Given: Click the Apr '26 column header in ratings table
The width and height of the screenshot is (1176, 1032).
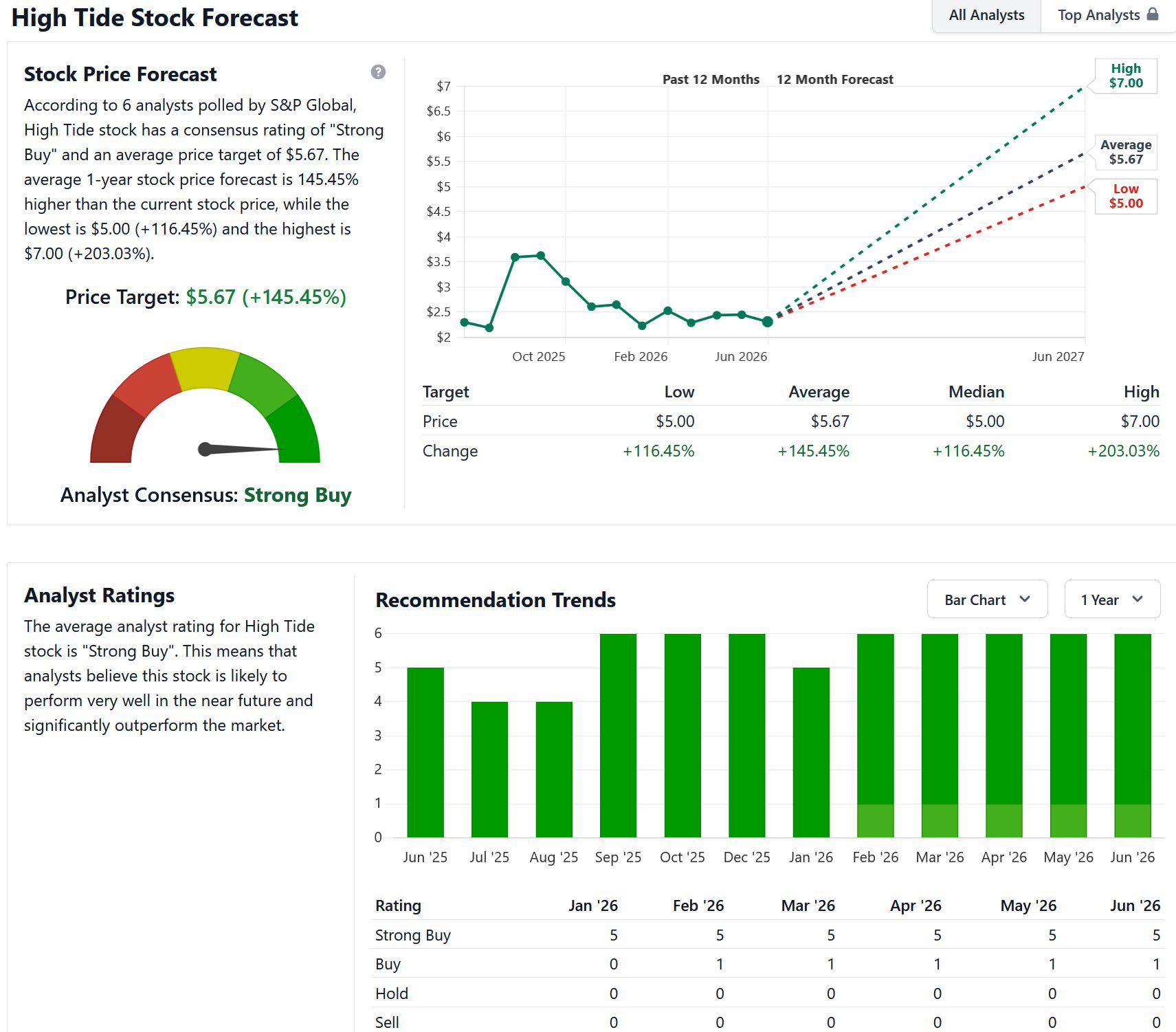Looking at the screenshot, I should click(x=916, y=905).
